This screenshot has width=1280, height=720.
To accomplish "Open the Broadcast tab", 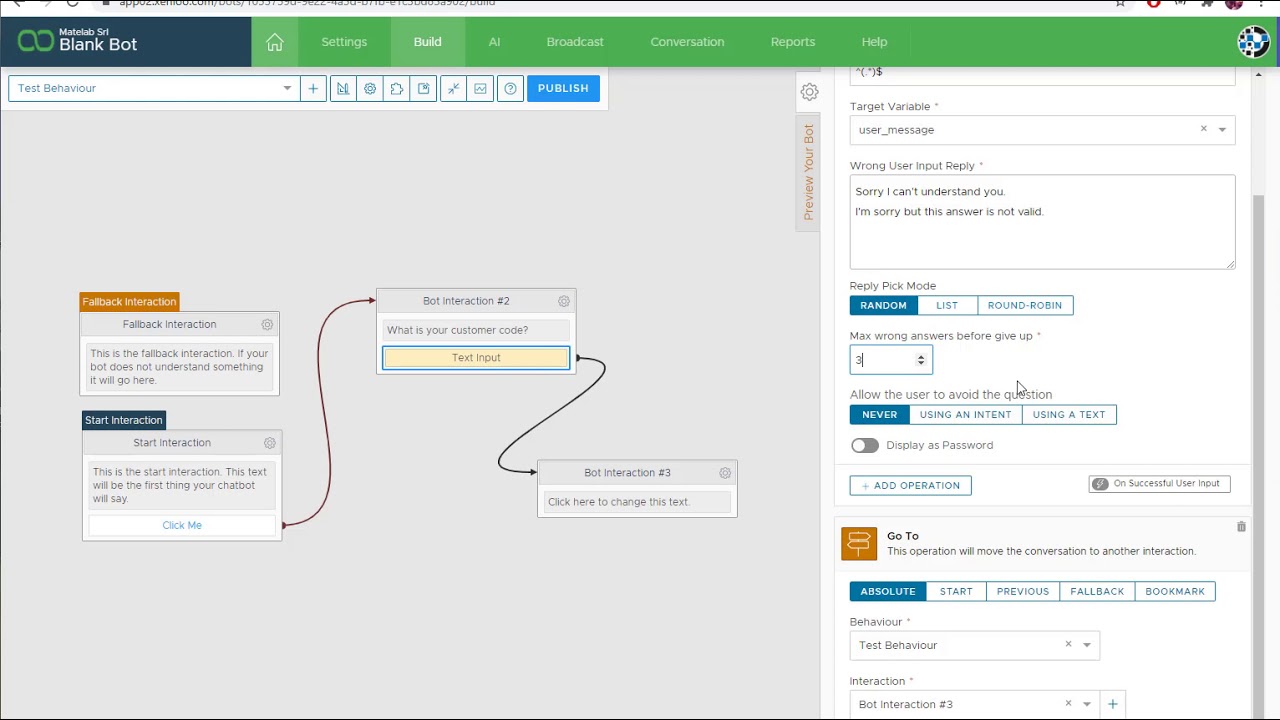I will point(575,42).
